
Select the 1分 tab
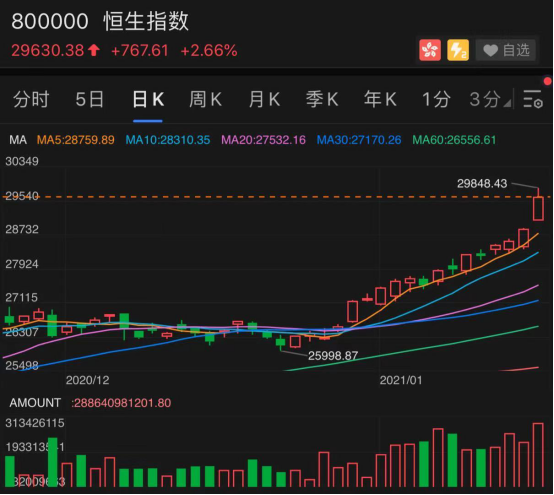[x=436, y=99]
